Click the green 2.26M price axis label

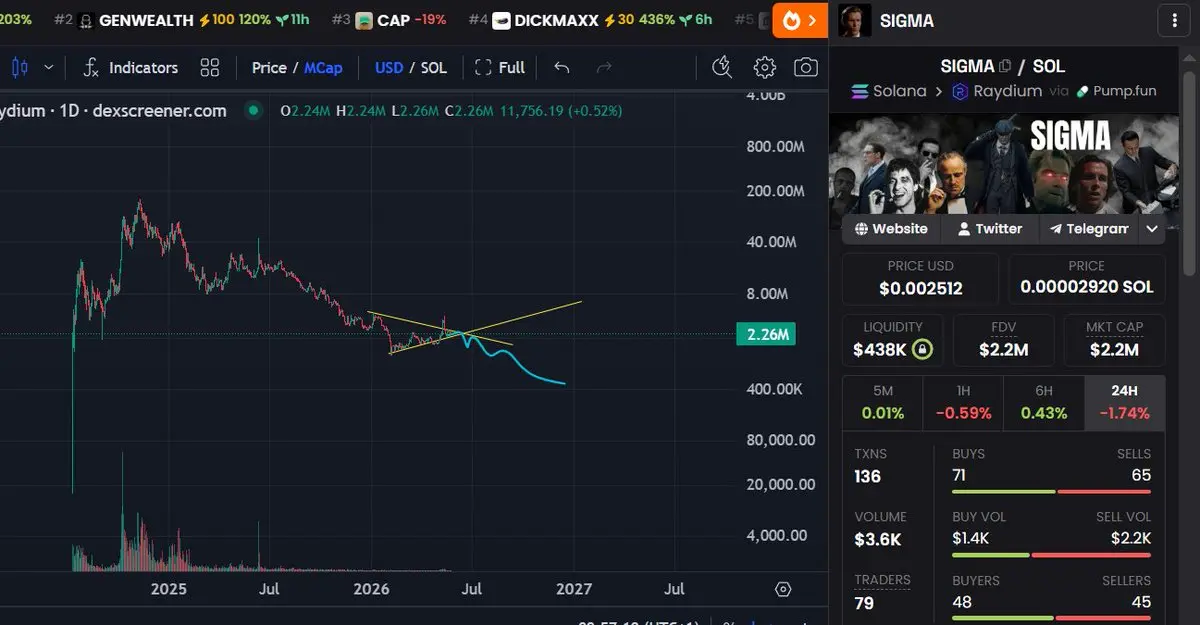point(765,335)
